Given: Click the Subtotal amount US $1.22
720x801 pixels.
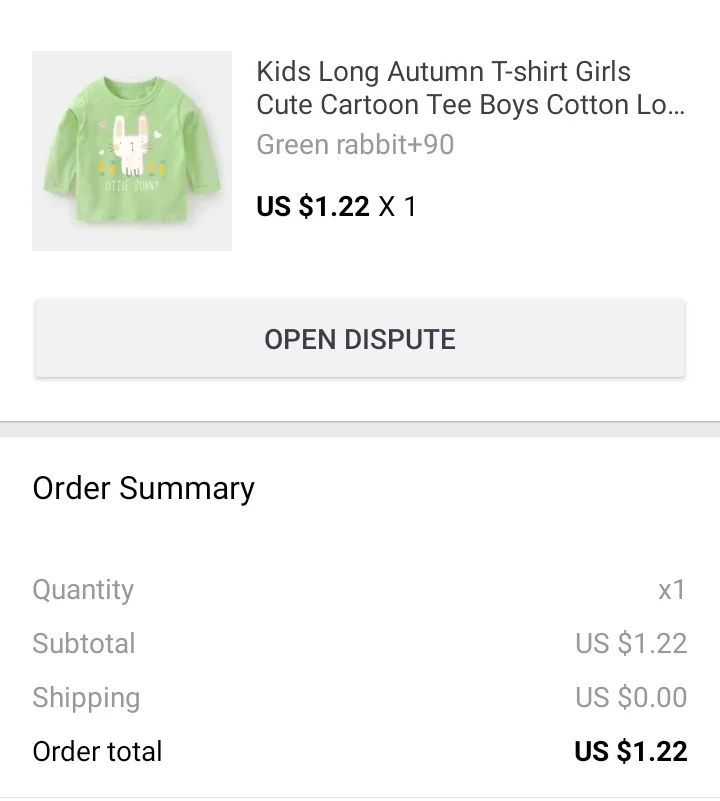Looking at the screenshot, I should [x=631, y=643].
